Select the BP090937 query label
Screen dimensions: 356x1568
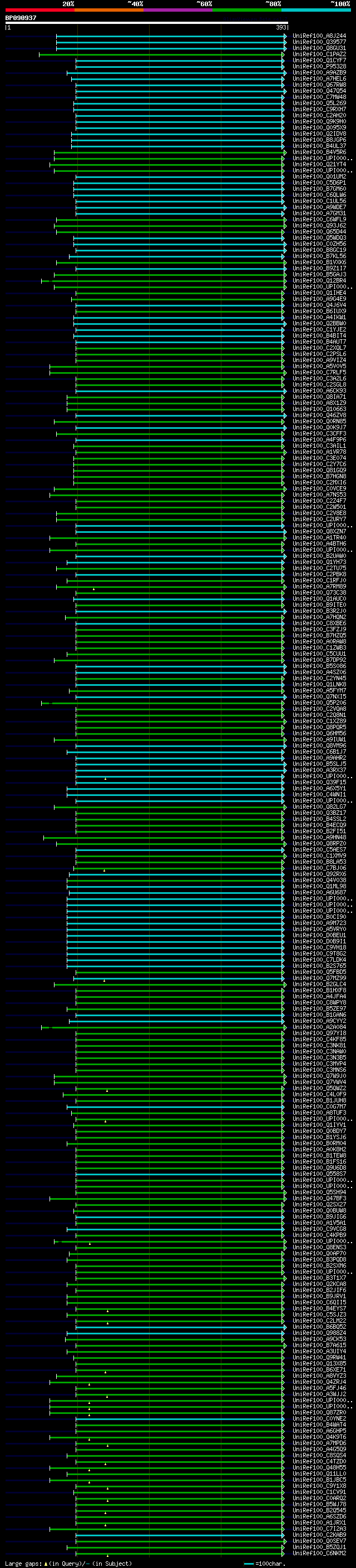point(21,18)
